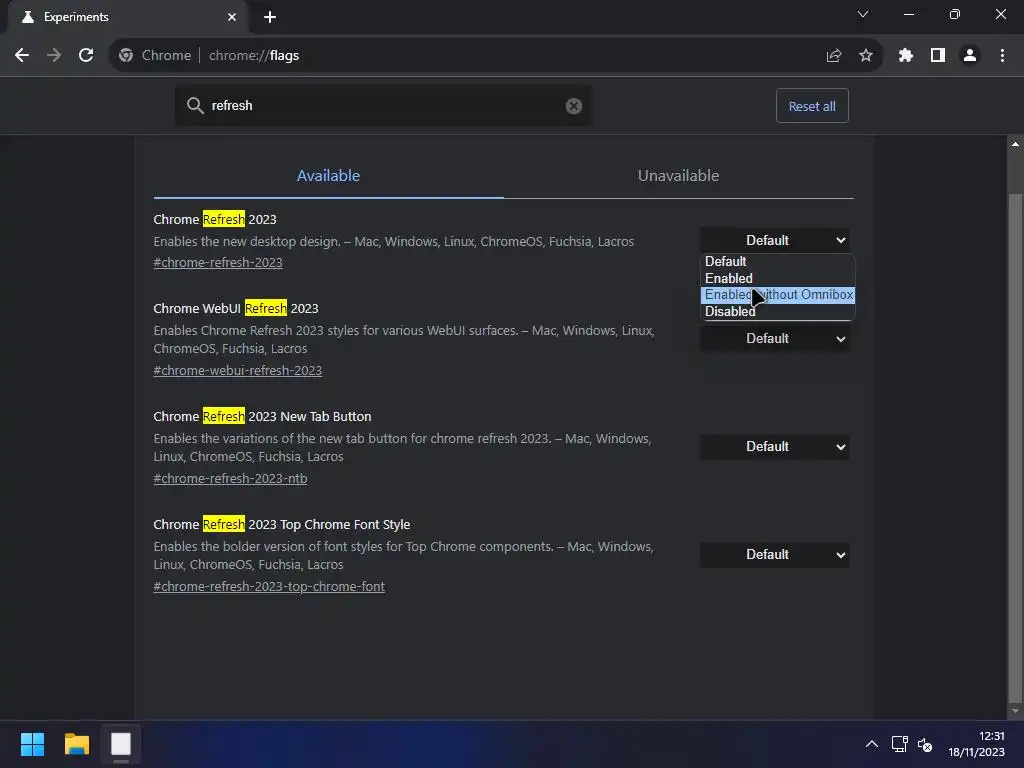Select the Experiments browser tab
1024x768 pixels.
(127, 17)
